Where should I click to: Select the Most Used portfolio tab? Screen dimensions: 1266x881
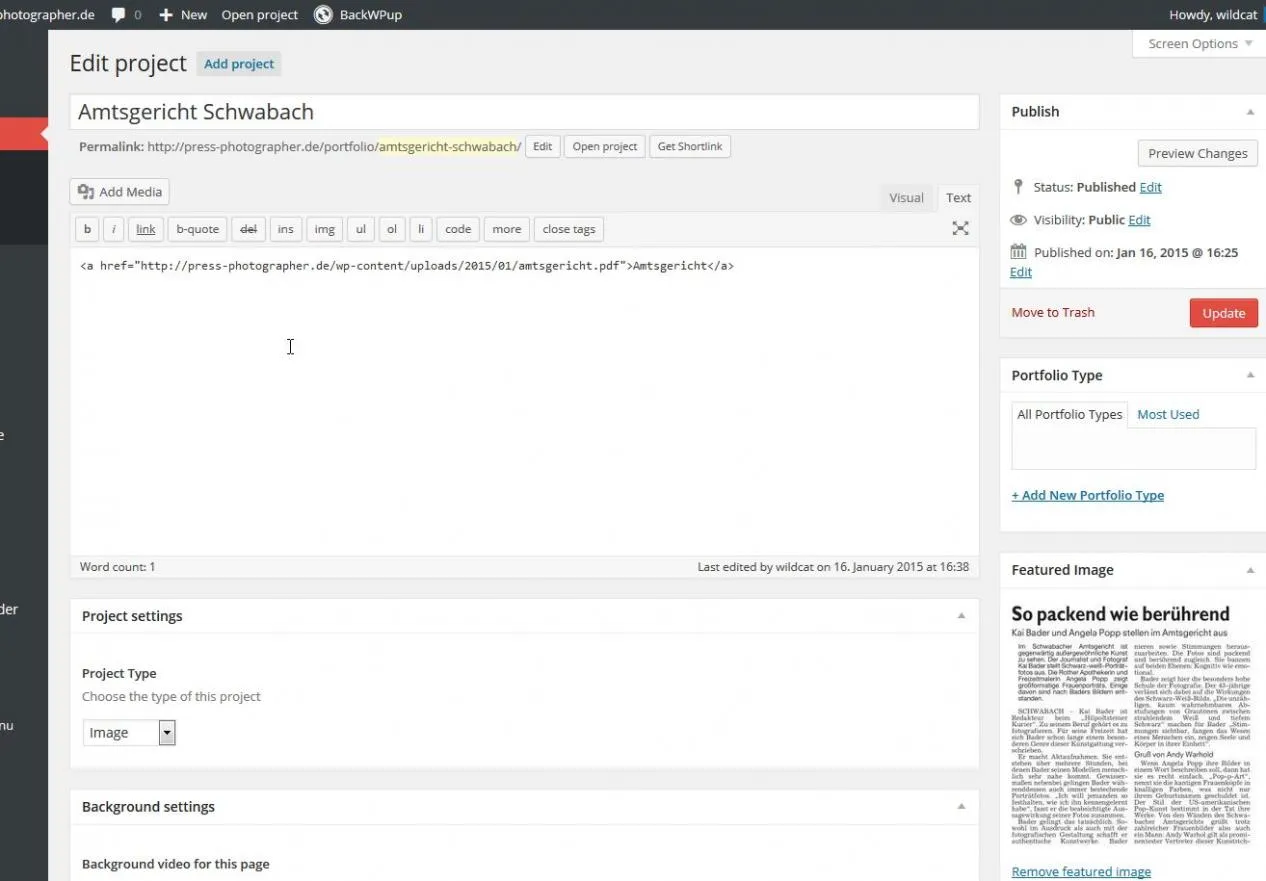(x=1168, y=414)
